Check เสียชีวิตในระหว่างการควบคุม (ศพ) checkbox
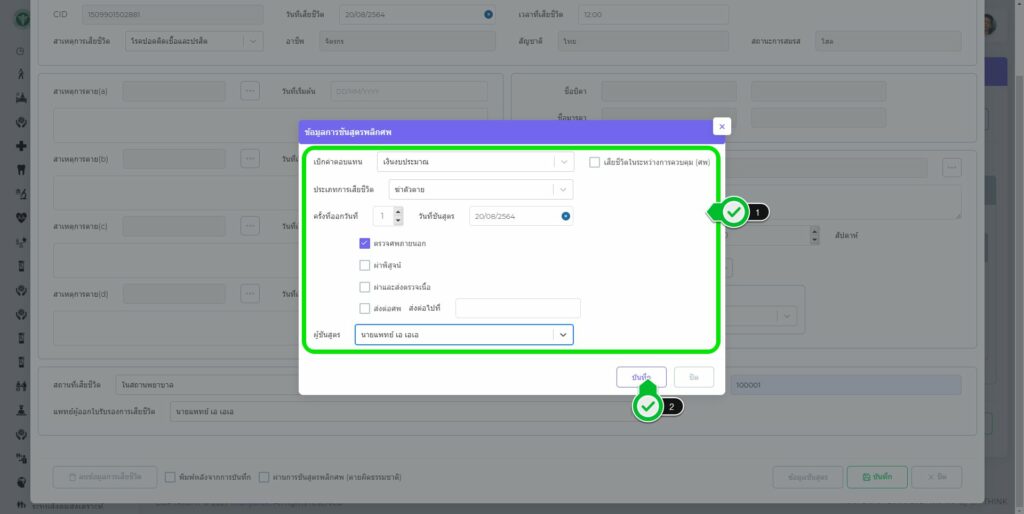This screenshot has height=514, width=1024. (x=594, y=162)
